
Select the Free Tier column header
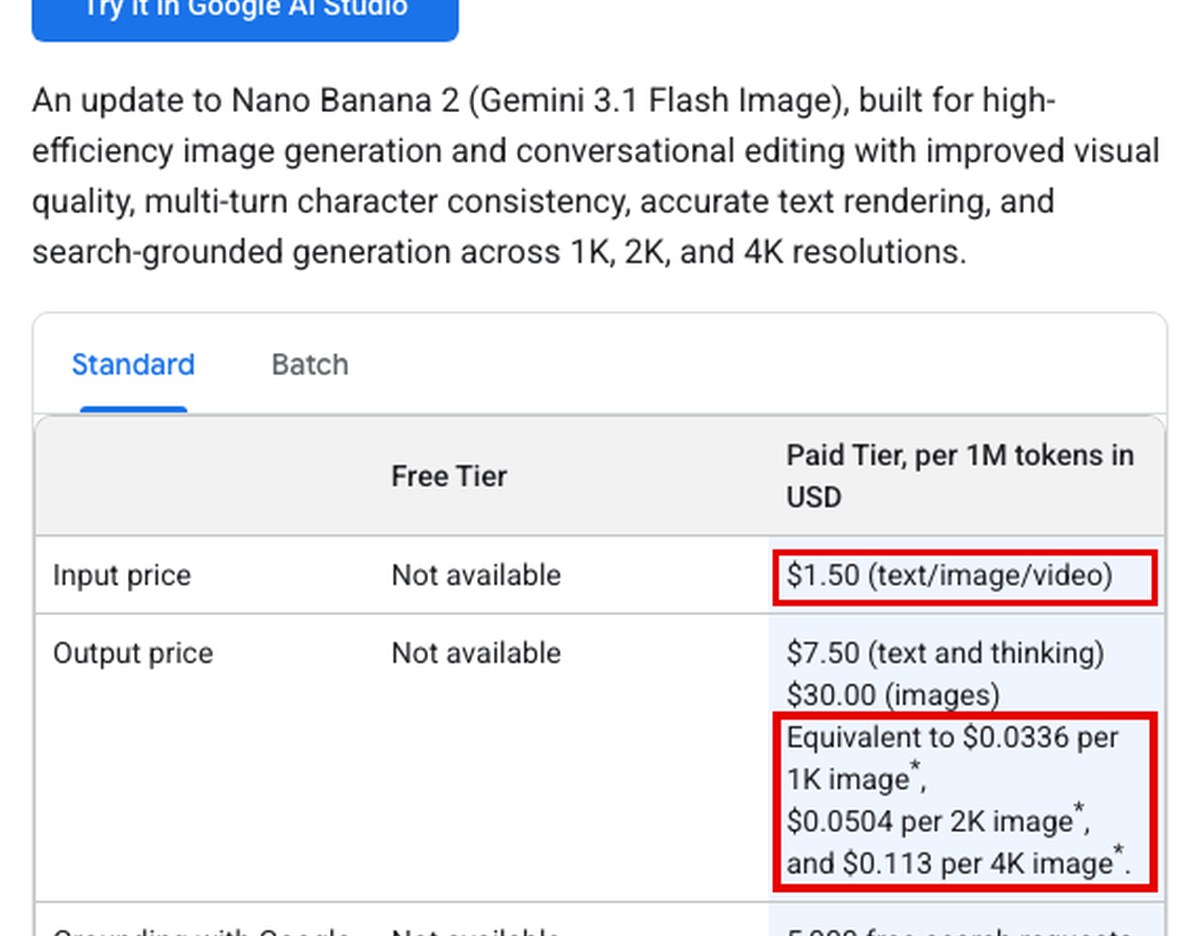pyautogui.click(x=449, y=476)
